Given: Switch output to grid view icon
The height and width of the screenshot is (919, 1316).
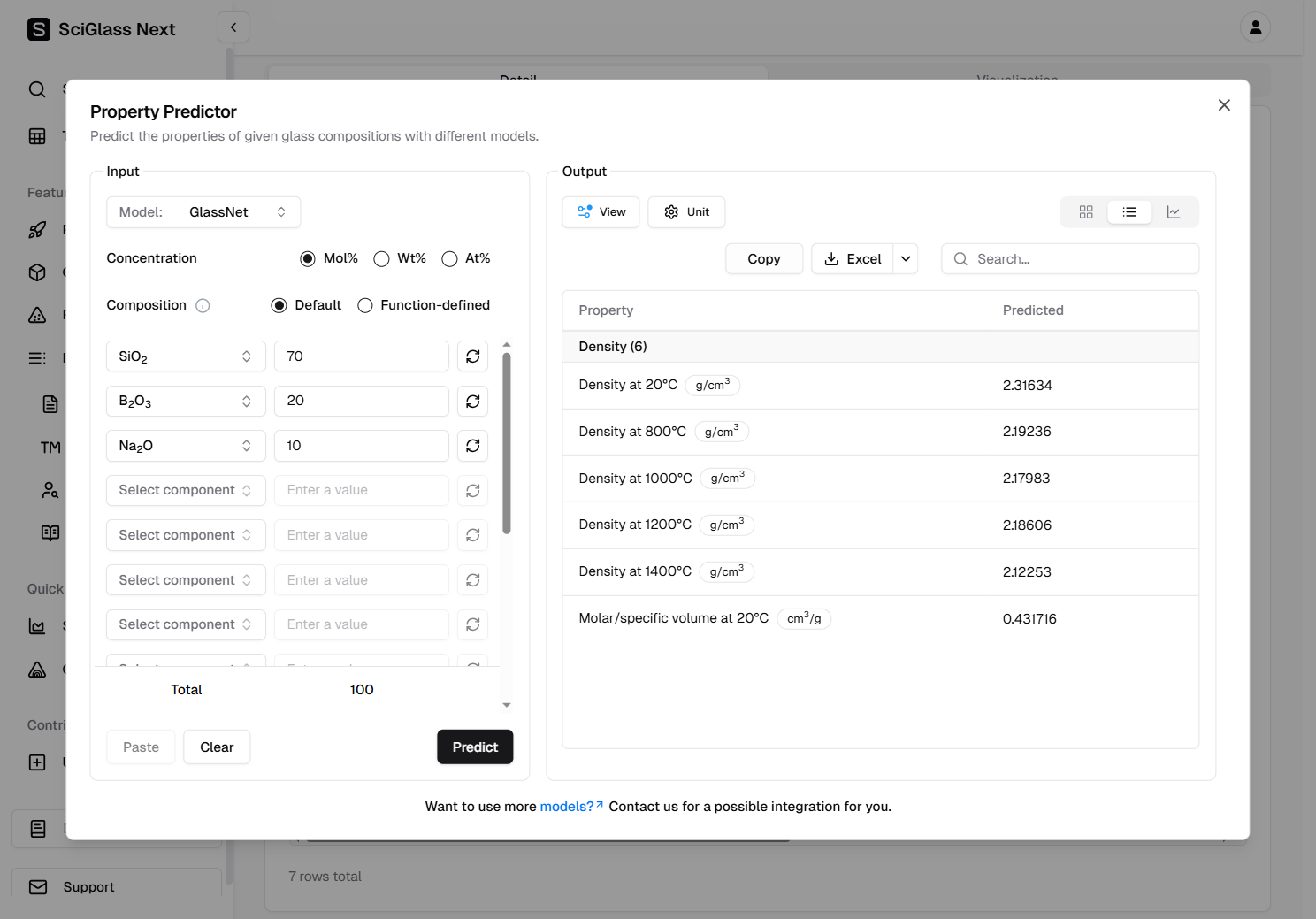Looking at the screenshot, I should coord(1086,212).
